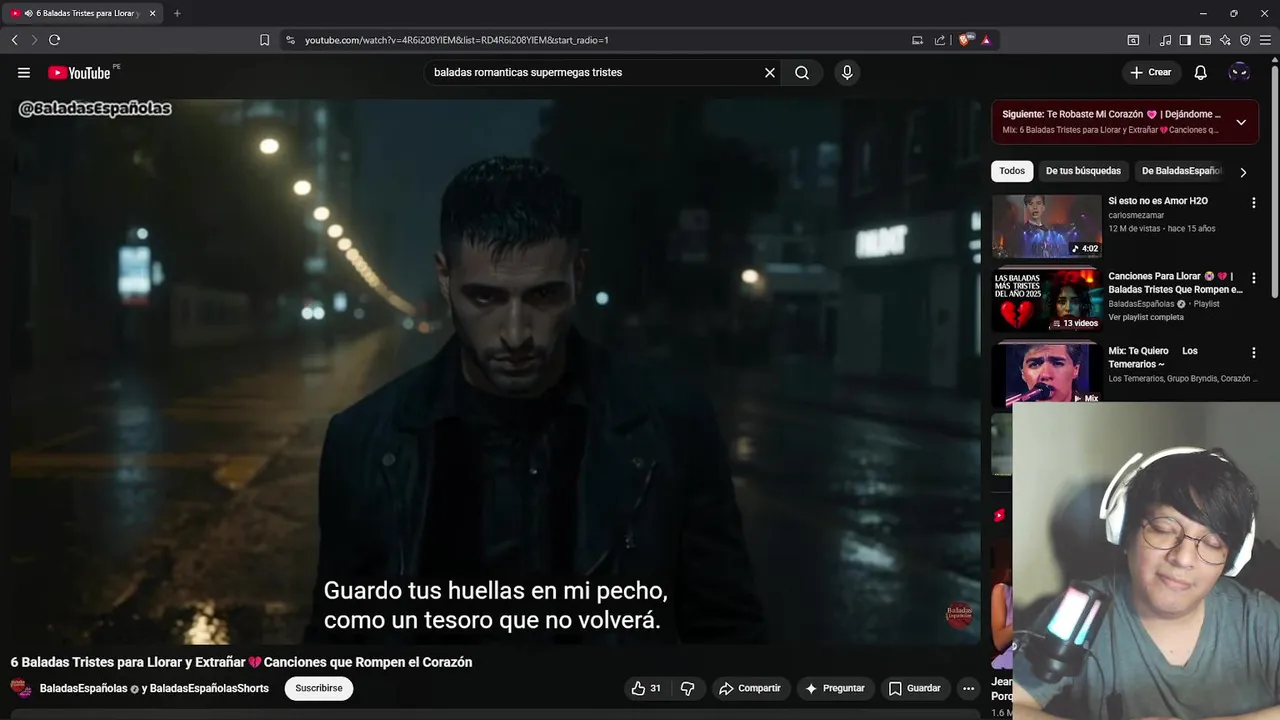Viewport: 1280px width, 720px height.
Task: Bookmark this page in the address bar
Action: 264,40
